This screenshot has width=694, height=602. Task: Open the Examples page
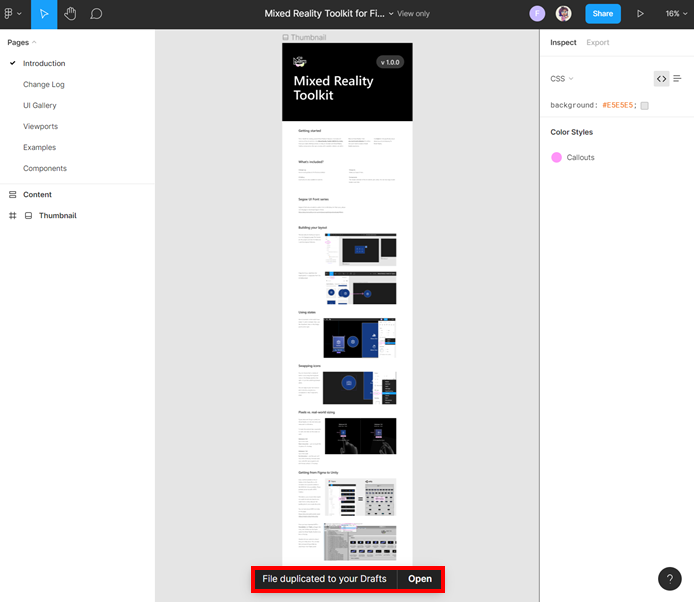point(39,147)
